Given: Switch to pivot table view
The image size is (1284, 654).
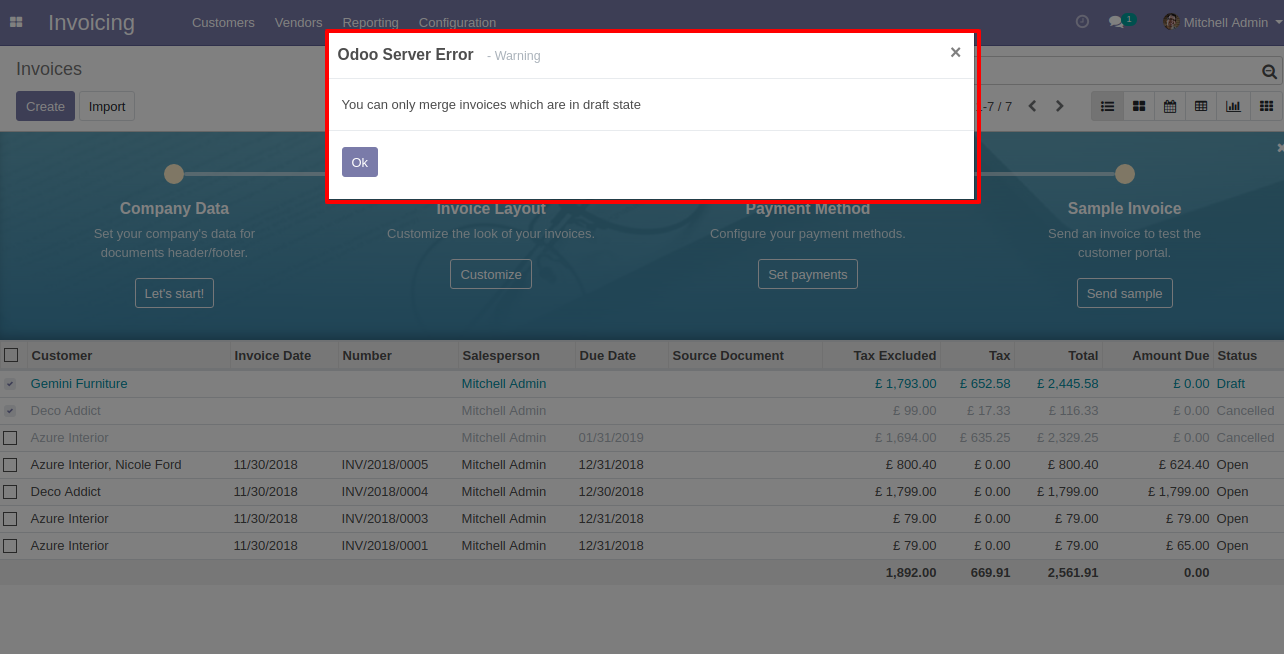Looking at the screenshot, I should pos(1201,106).
